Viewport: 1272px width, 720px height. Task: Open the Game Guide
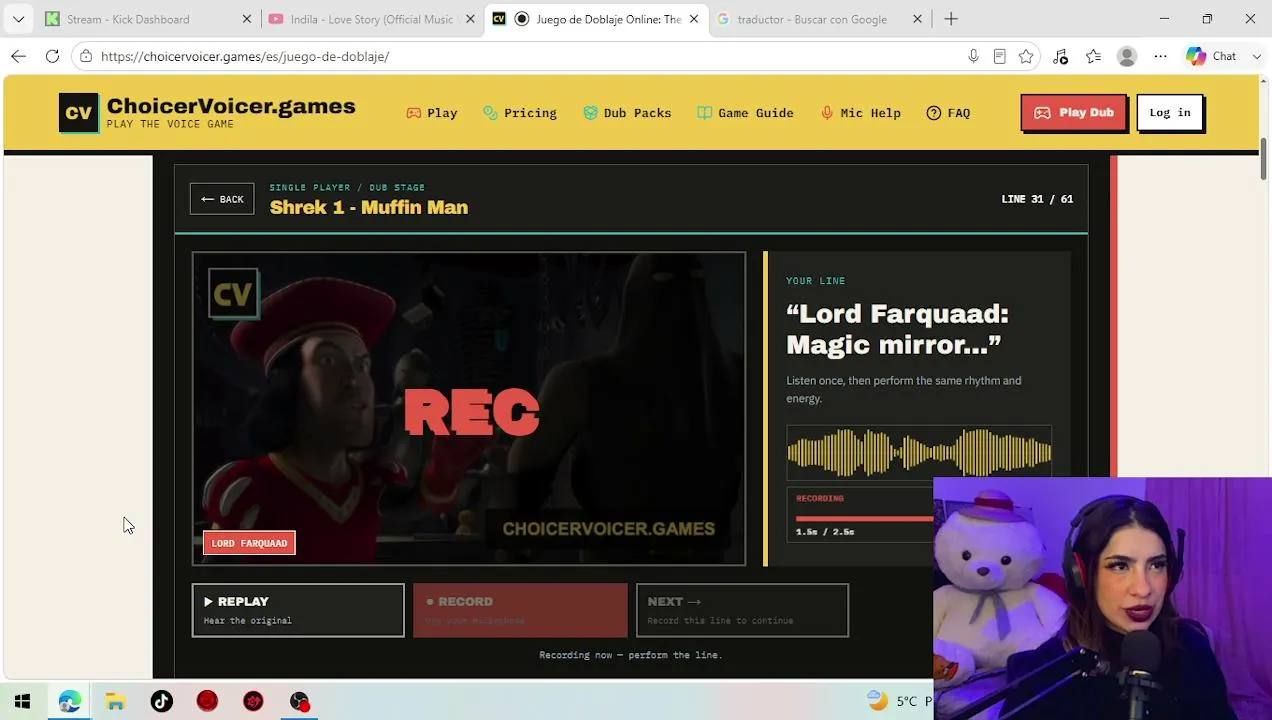pyautogui.click(x=745, y=113)
